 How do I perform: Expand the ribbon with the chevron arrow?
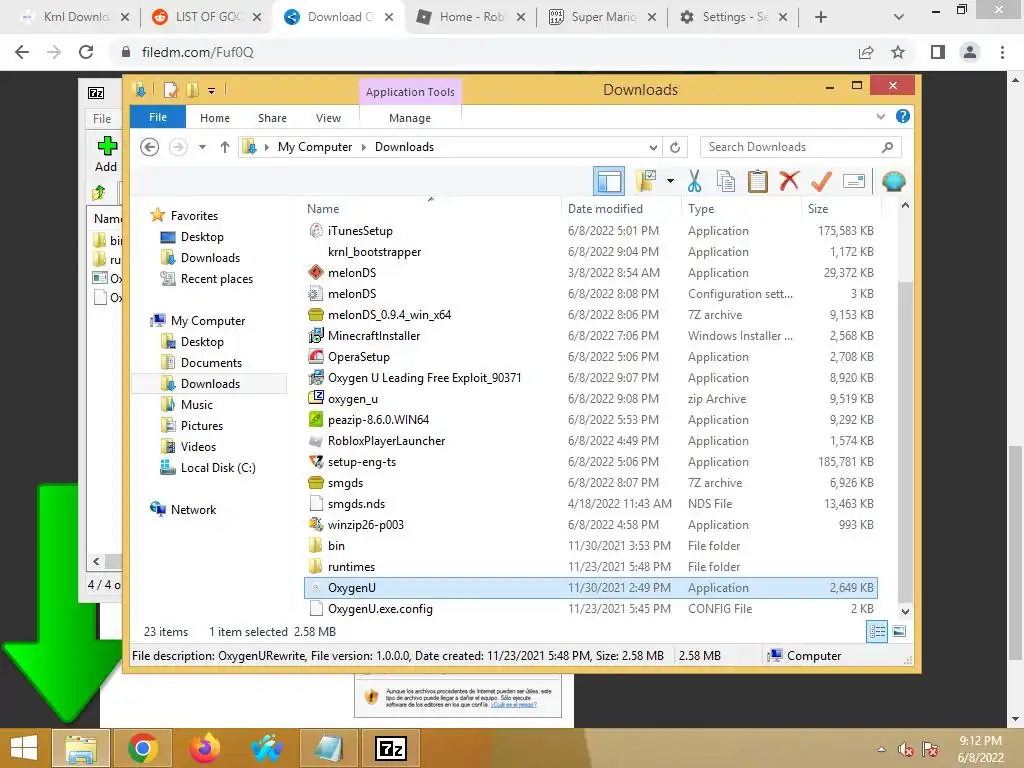[x=880, y=117]
